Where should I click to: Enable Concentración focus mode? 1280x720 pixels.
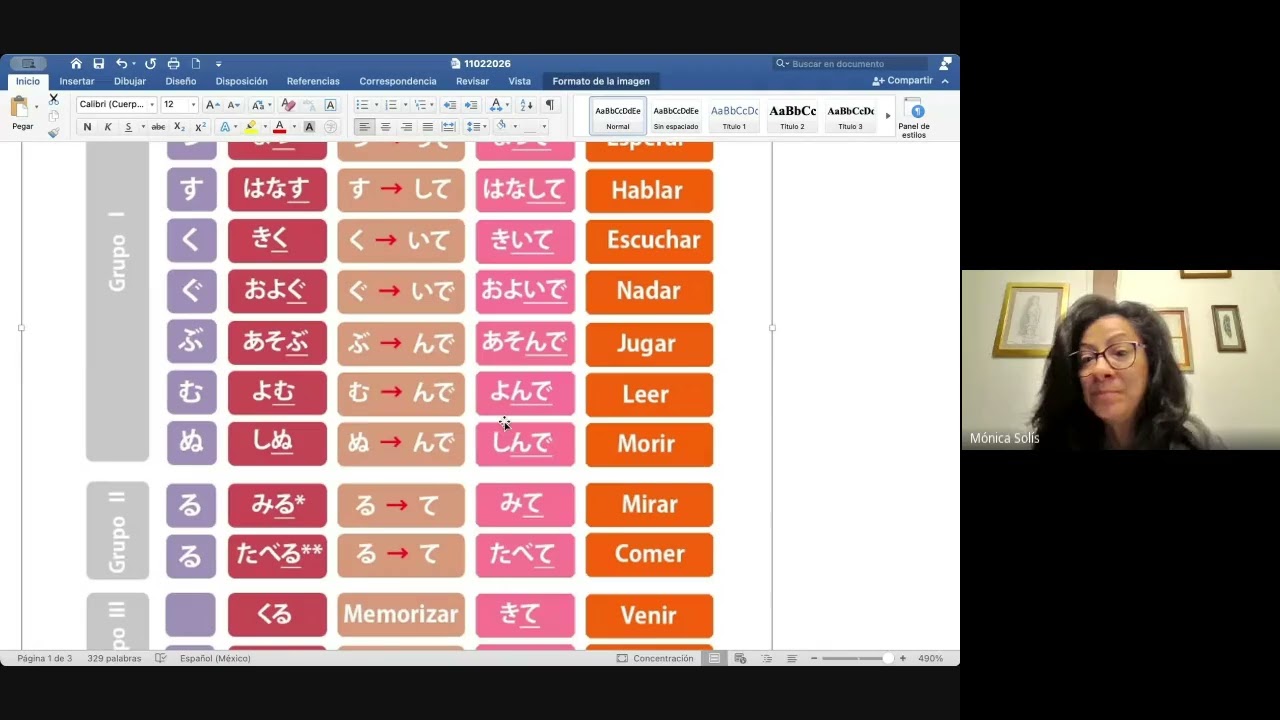(655, 658)
